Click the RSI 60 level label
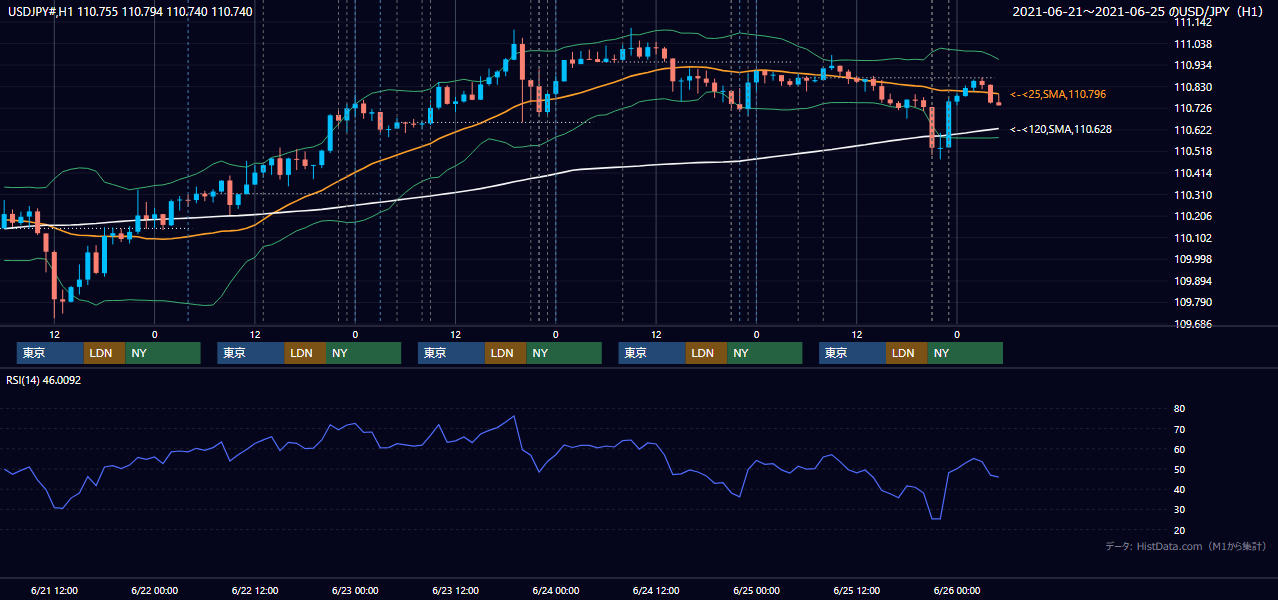The width and height of the screenshot is (1278, 600). click(1179, 449)
